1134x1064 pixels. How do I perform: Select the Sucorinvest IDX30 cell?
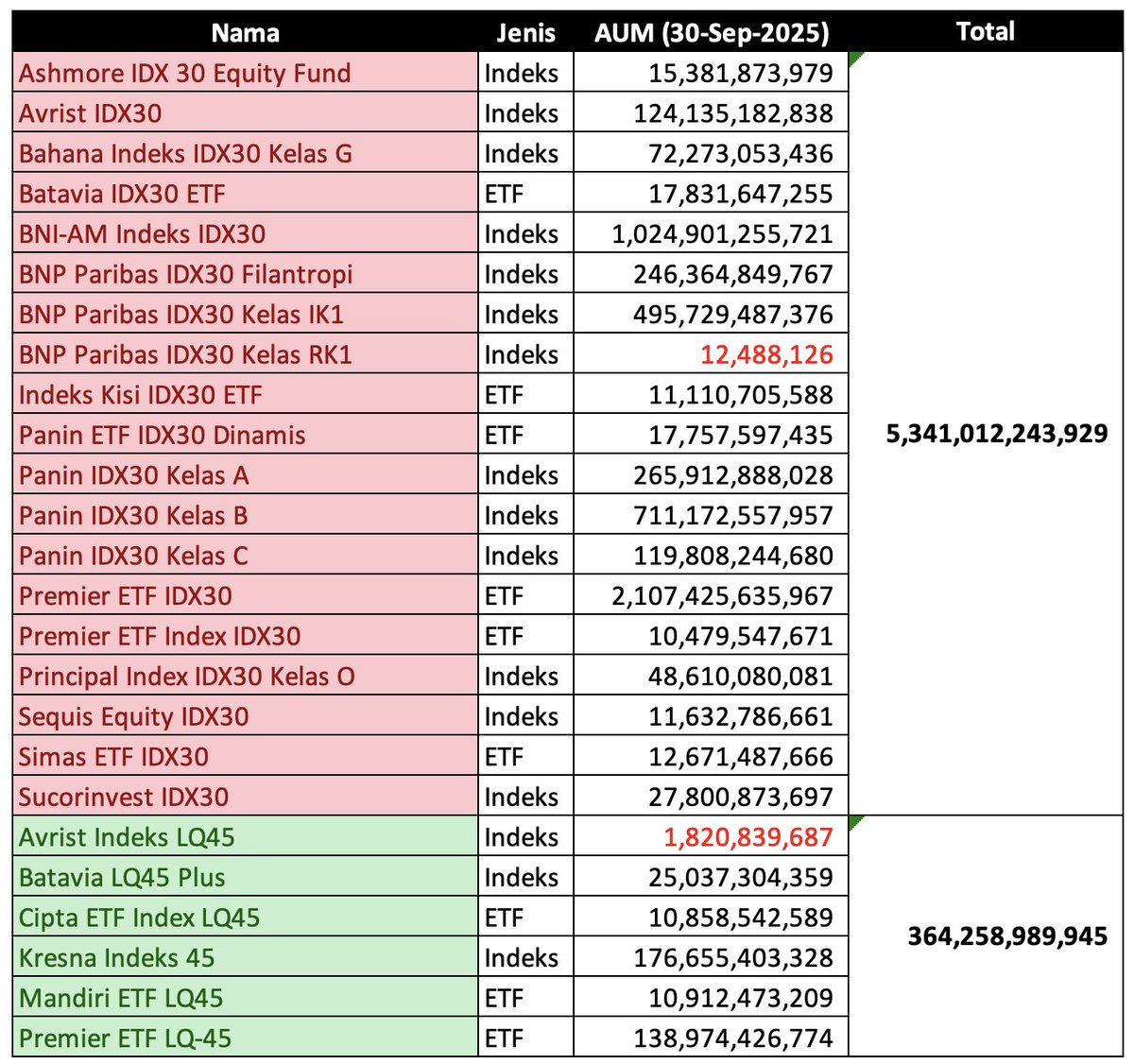pyautogui.click(x=246, y=797)
